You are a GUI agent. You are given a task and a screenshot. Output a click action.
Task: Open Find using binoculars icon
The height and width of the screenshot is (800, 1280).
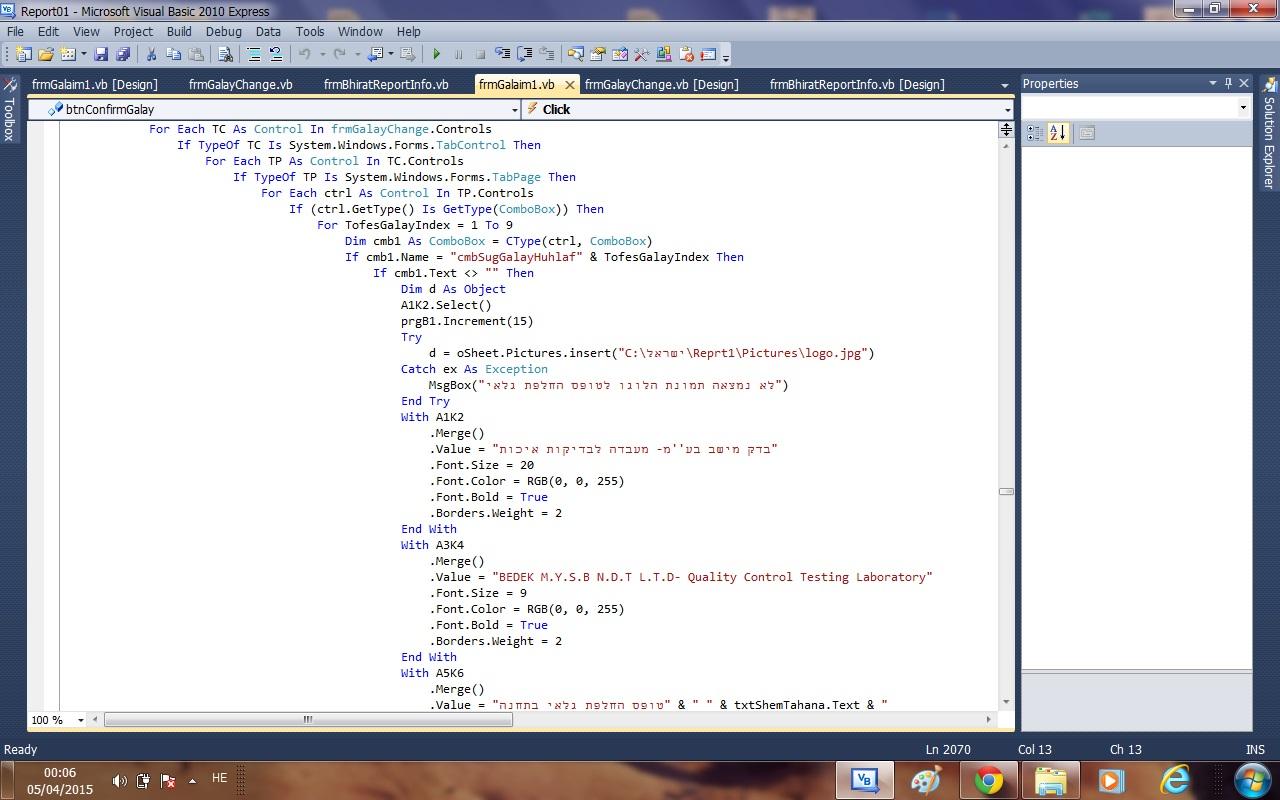click(x=225, y=54)
